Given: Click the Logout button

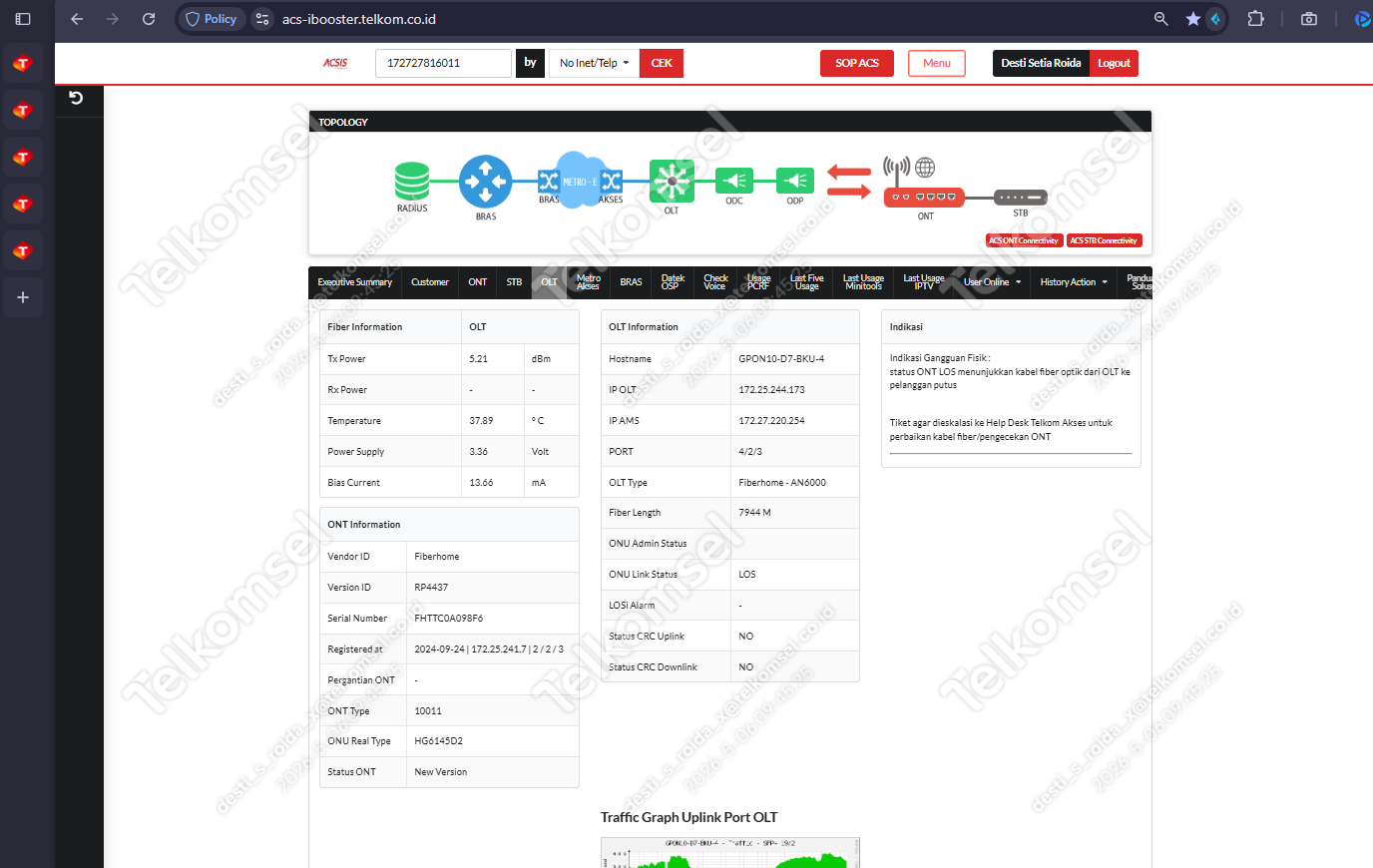Looking at the screenshot, I should (x=1114, y=63).
